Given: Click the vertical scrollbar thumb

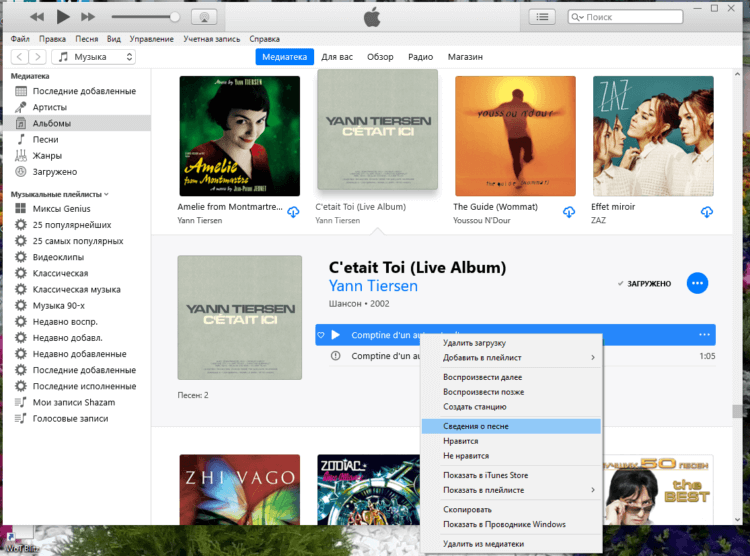Looking at the screenshot, I should point(737,411).
